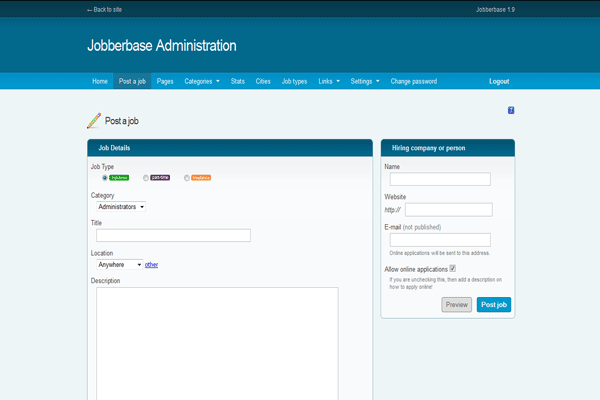
Task: Click the Preview button
Action: click(456, 305)
